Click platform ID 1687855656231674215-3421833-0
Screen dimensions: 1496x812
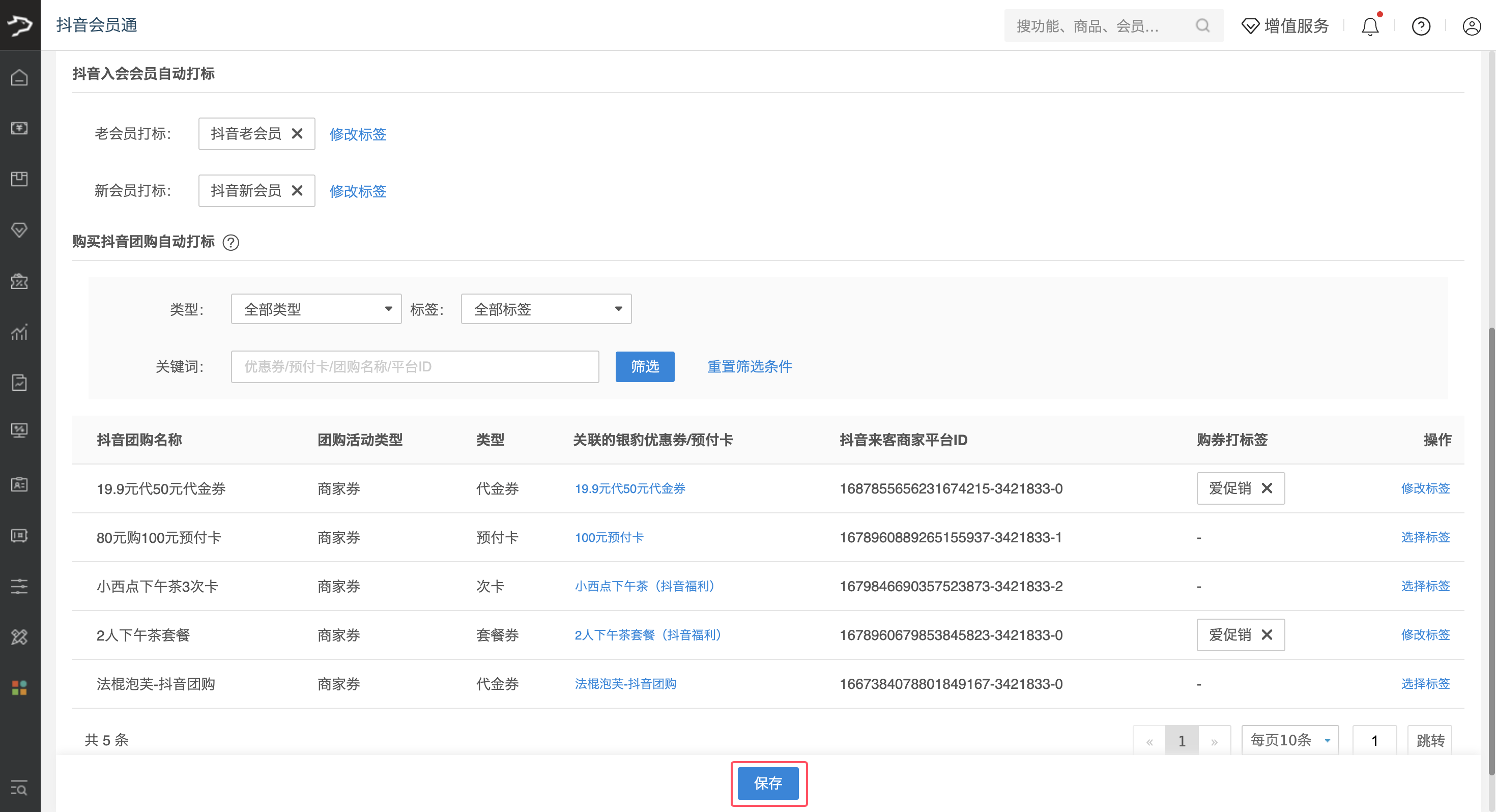[x=951, y=488]
